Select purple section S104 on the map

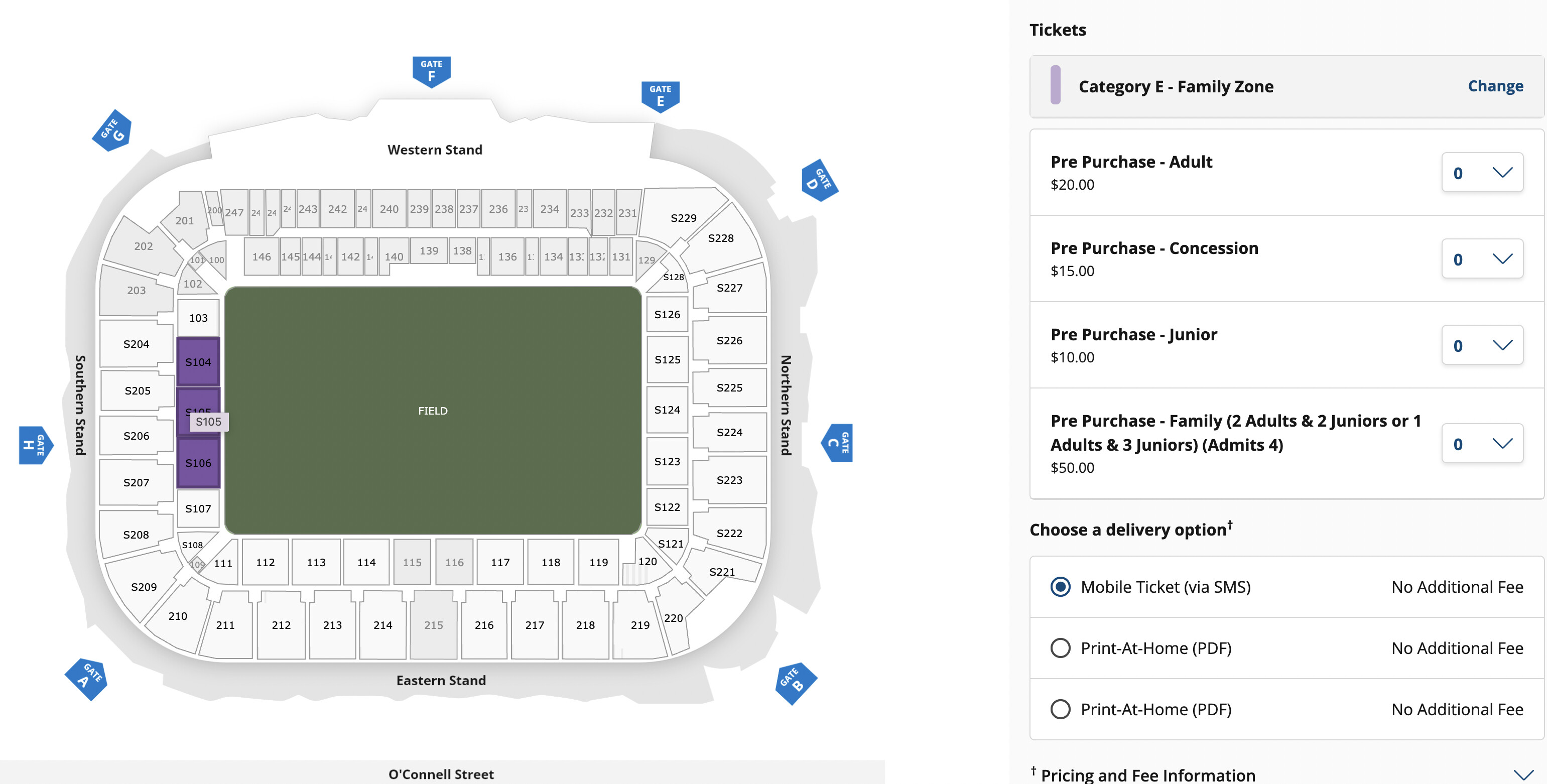[198, 362]
